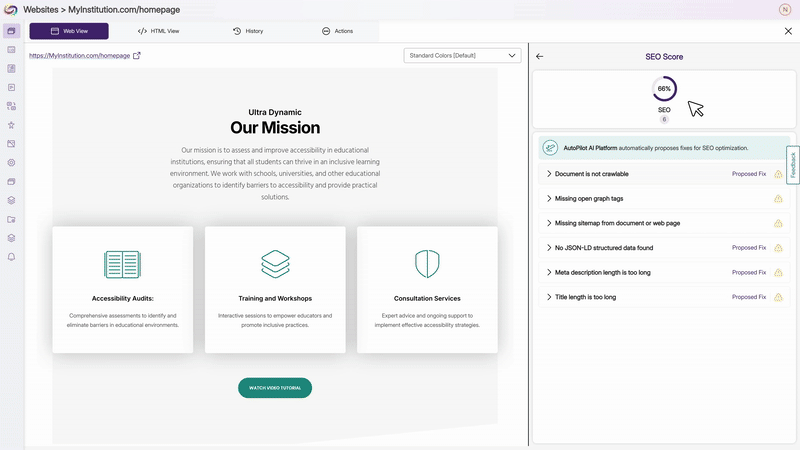Expand Meta description length is too long
800x450 pixels.
point(550,272)
